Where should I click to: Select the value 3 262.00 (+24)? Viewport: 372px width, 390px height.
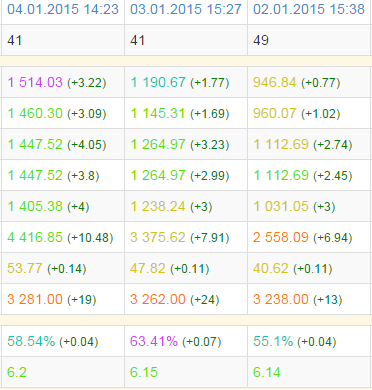[x=175, y=299]
